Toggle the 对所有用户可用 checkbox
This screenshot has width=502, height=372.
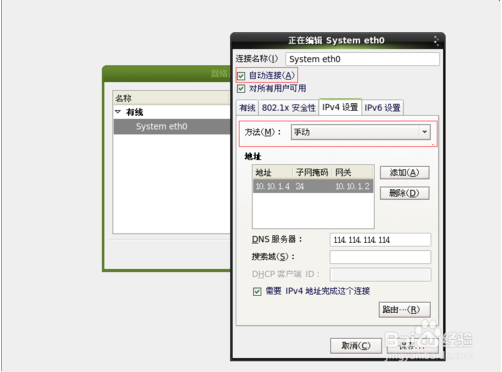pyautogui.click(x=241, y=89)
